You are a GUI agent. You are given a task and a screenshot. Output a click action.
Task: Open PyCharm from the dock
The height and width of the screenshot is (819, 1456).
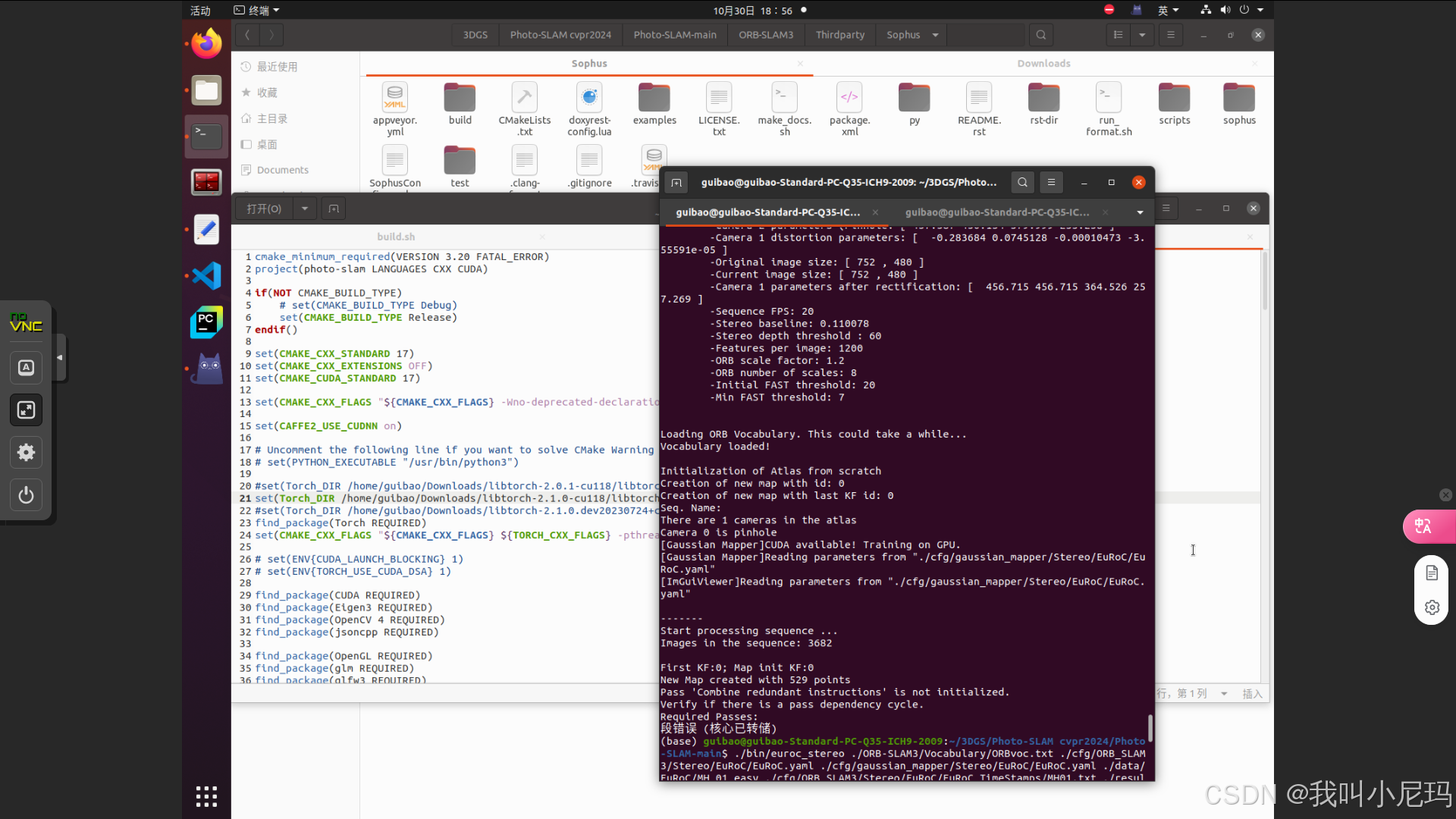pos(206,322)
